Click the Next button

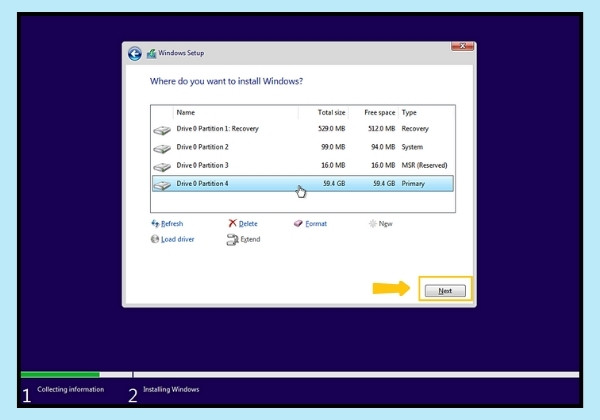(445, 291)
